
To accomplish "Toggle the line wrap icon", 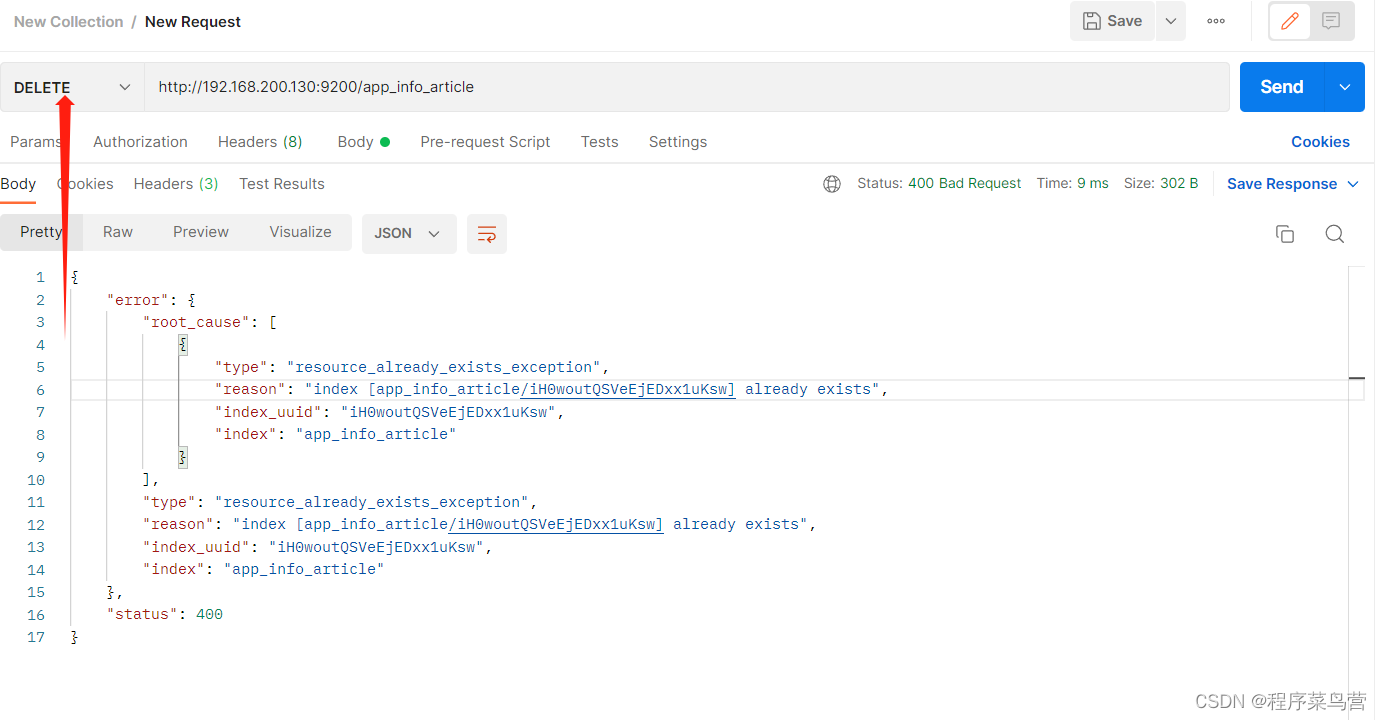I will point(487,233).
